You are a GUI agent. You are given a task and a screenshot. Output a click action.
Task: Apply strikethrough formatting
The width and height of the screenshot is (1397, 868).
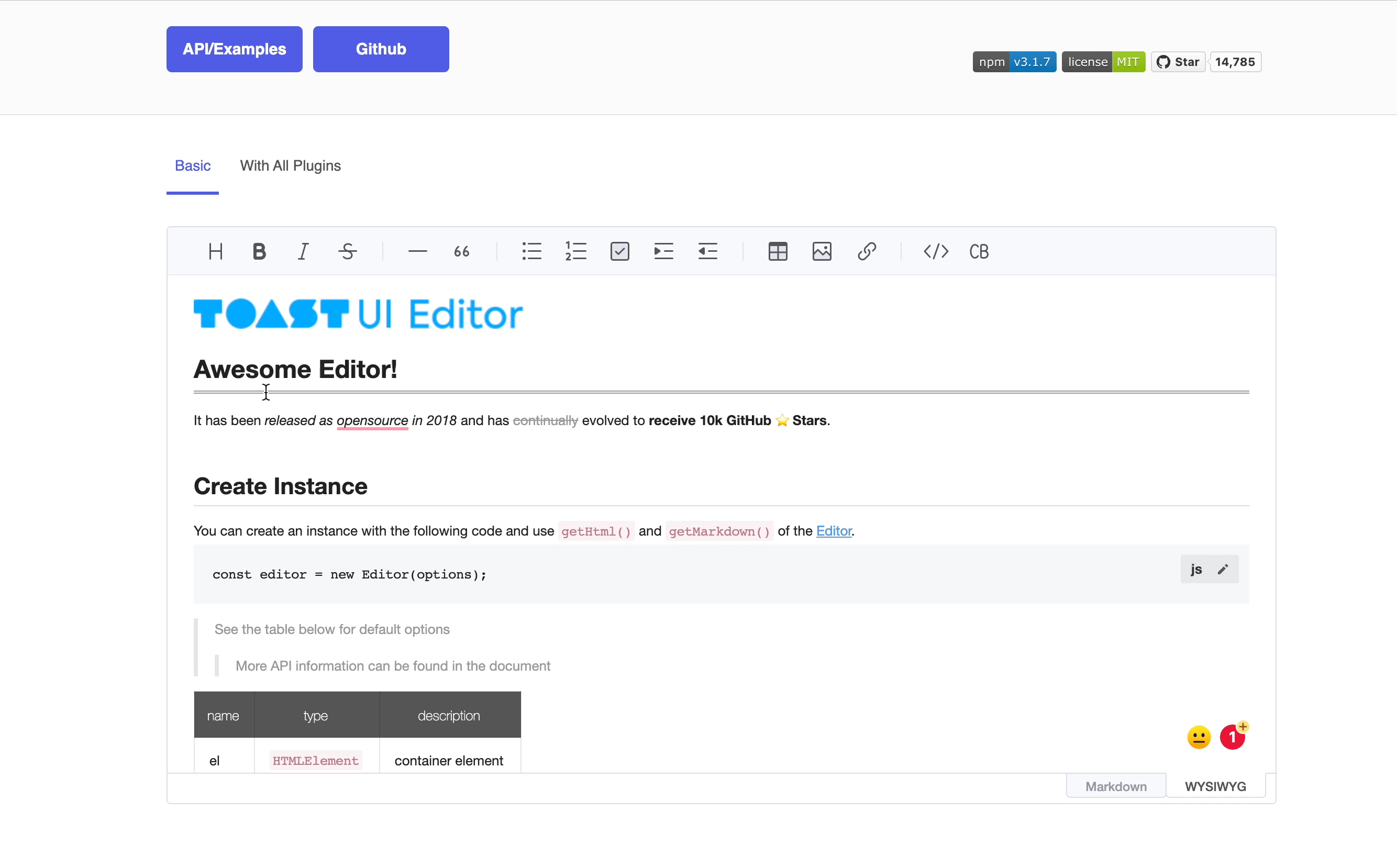347,251
